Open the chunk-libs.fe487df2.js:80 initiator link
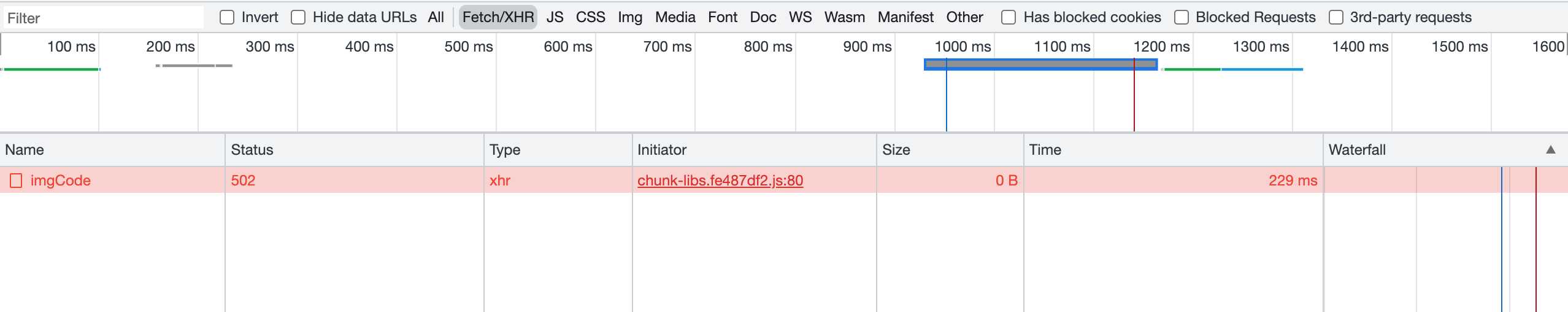This screenshot has width=1568, height=312. [720, 181]
